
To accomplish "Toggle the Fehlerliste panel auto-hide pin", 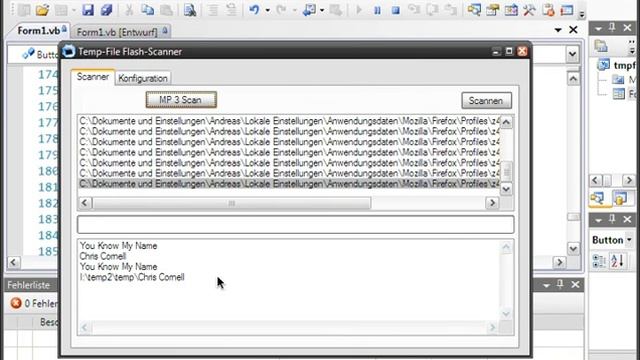I will [x=560, y=284].
